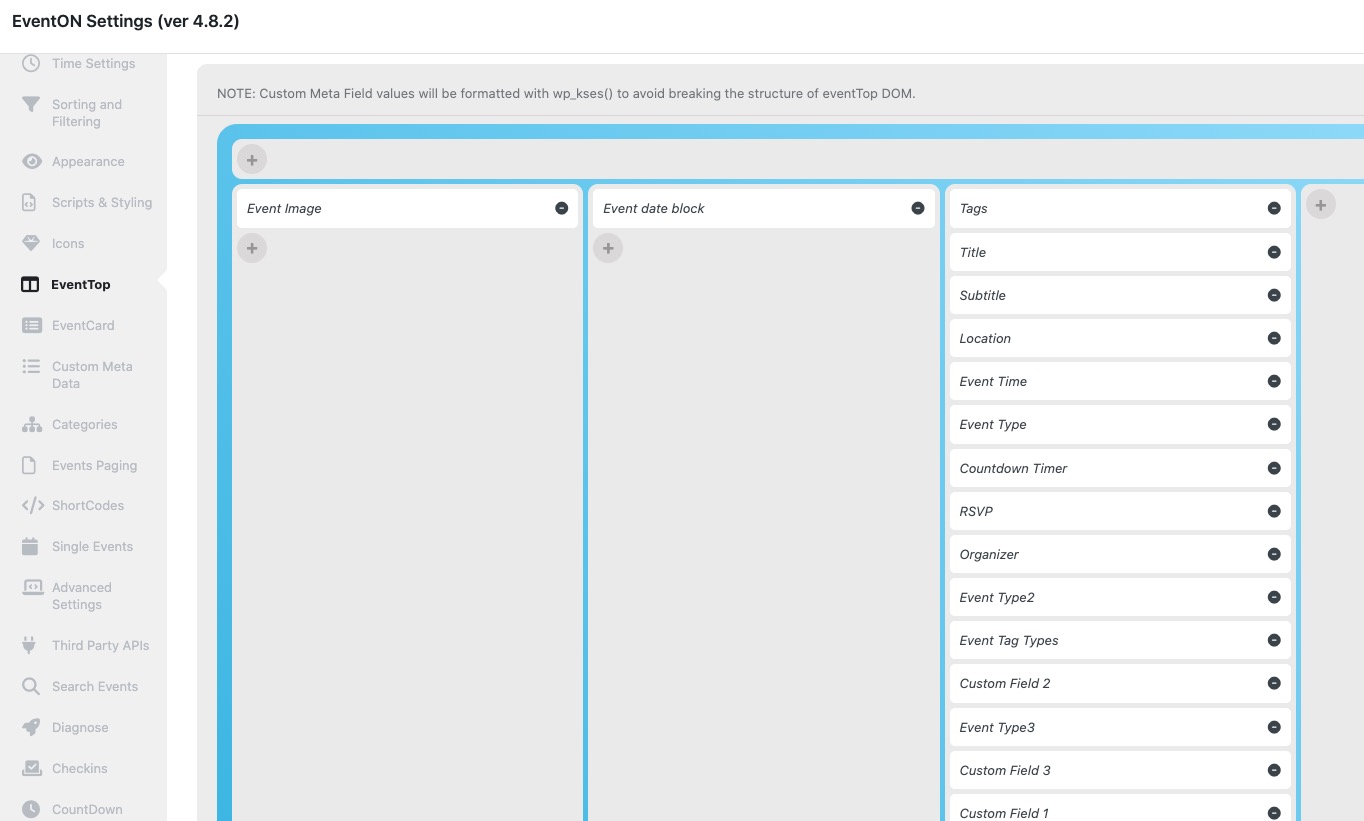Remove the Subtitle field
The width and height of the screenshot is (1364, 821).
[1274, 295]
